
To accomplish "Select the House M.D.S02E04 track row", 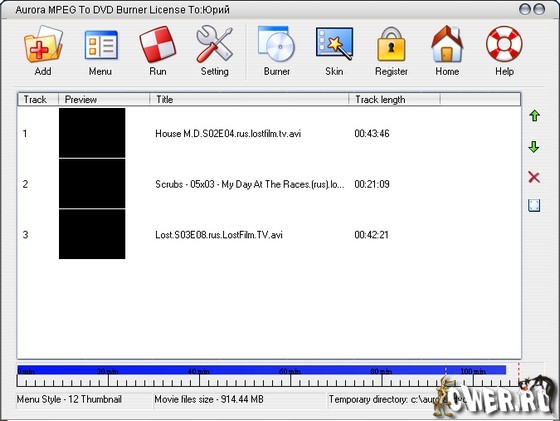I will tap(269, 134).
